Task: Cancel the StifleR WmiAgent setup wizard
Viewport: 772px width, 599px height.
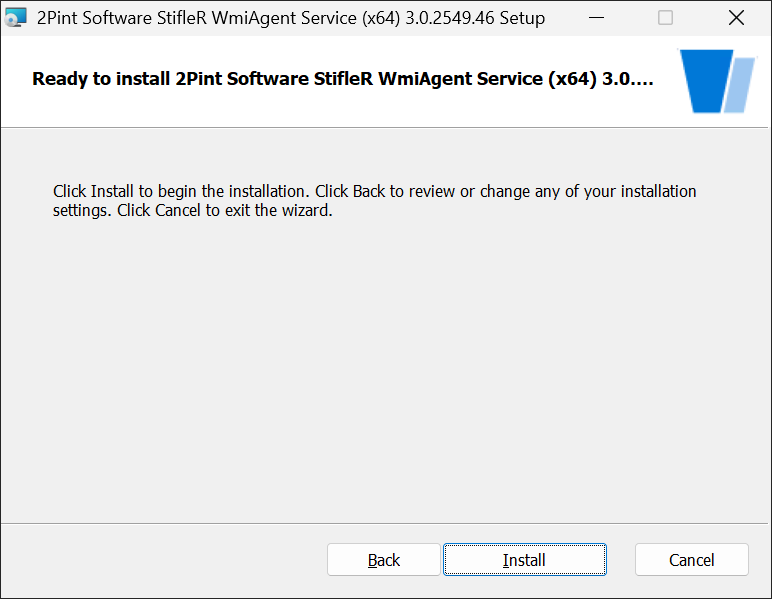Action: tap(691, 560)
